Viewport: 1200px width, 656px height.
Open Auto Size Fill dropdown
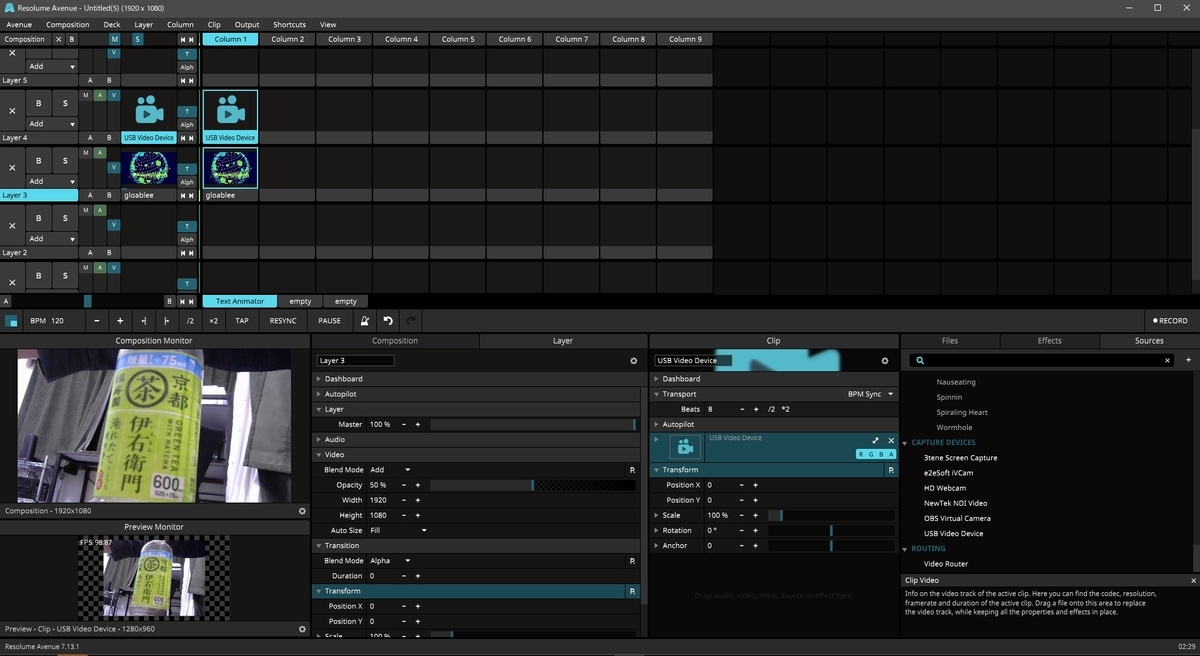point(398,530)
